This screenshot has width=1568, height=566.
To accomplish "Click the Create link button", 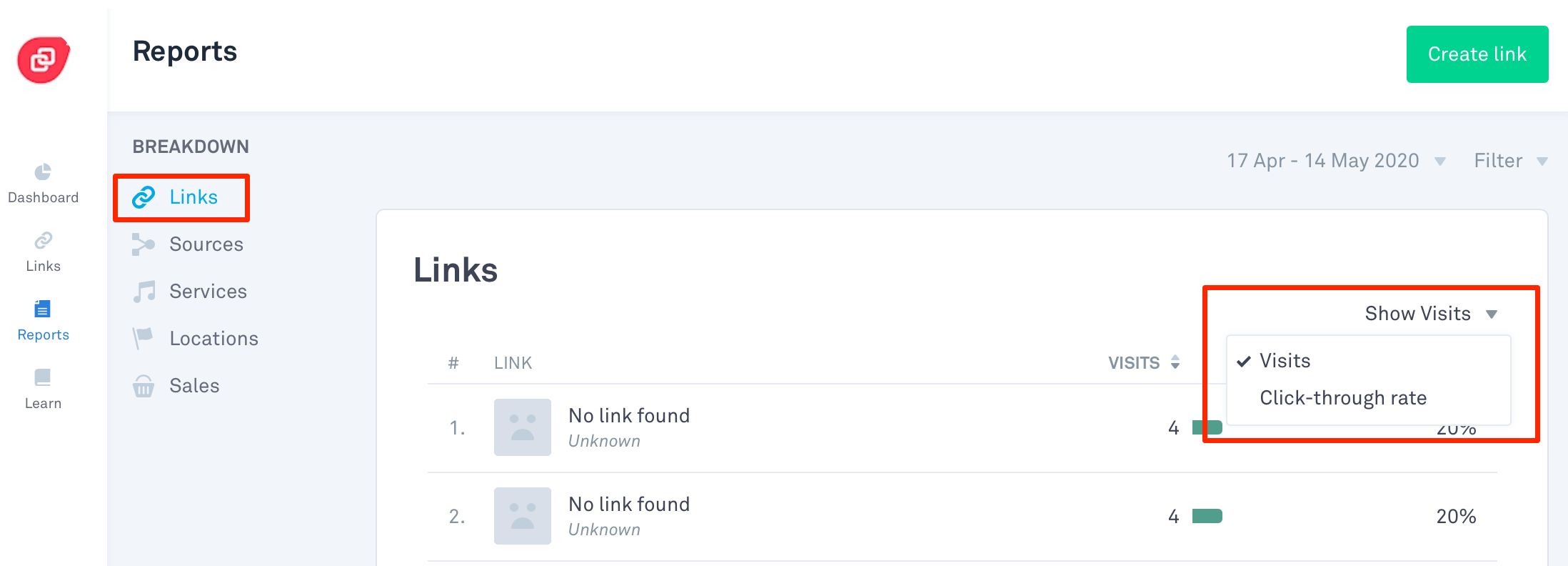I will [1477, 54].
